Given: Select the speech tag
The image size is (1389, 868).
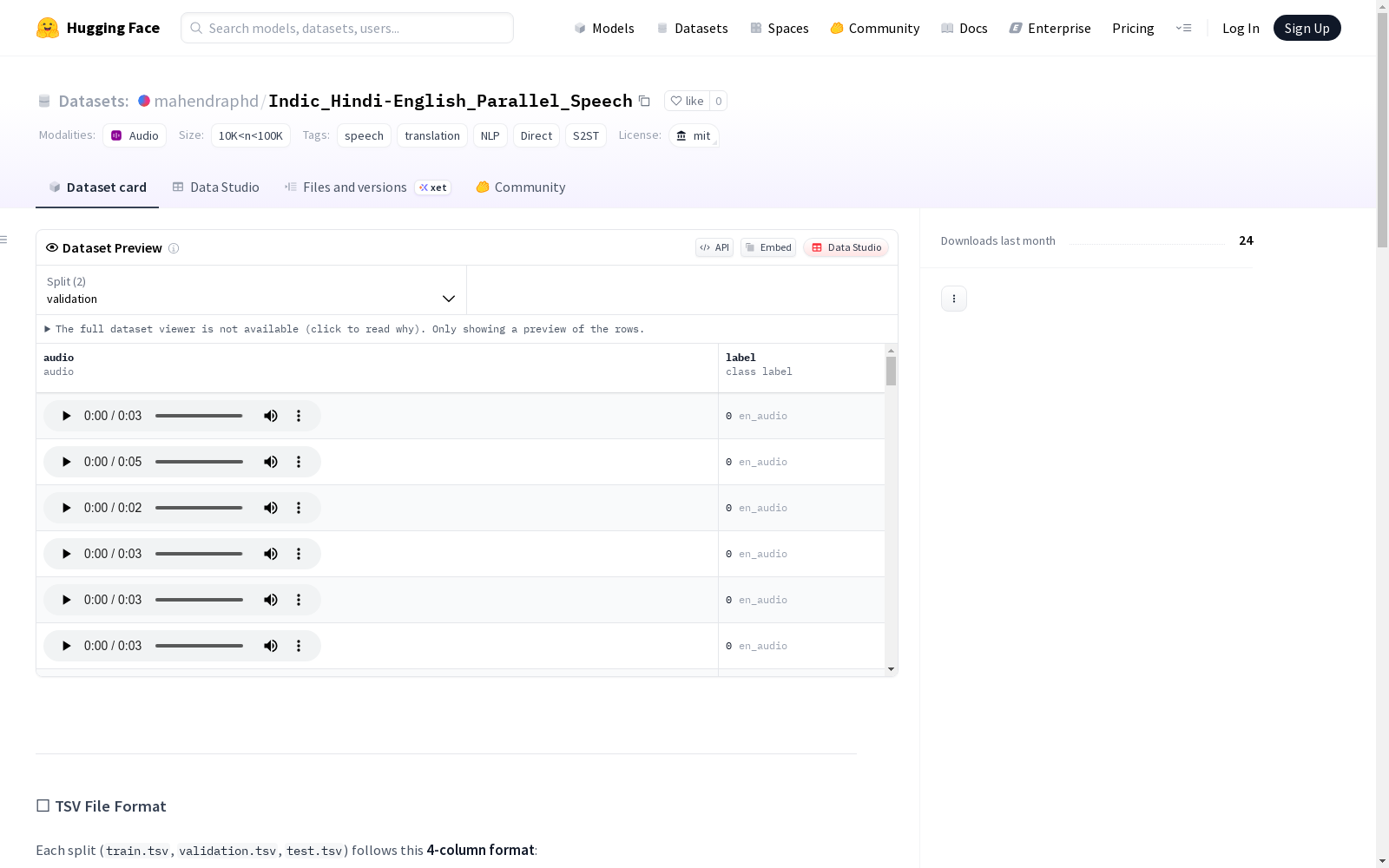Looking at the screenshot, I should 364,135.
